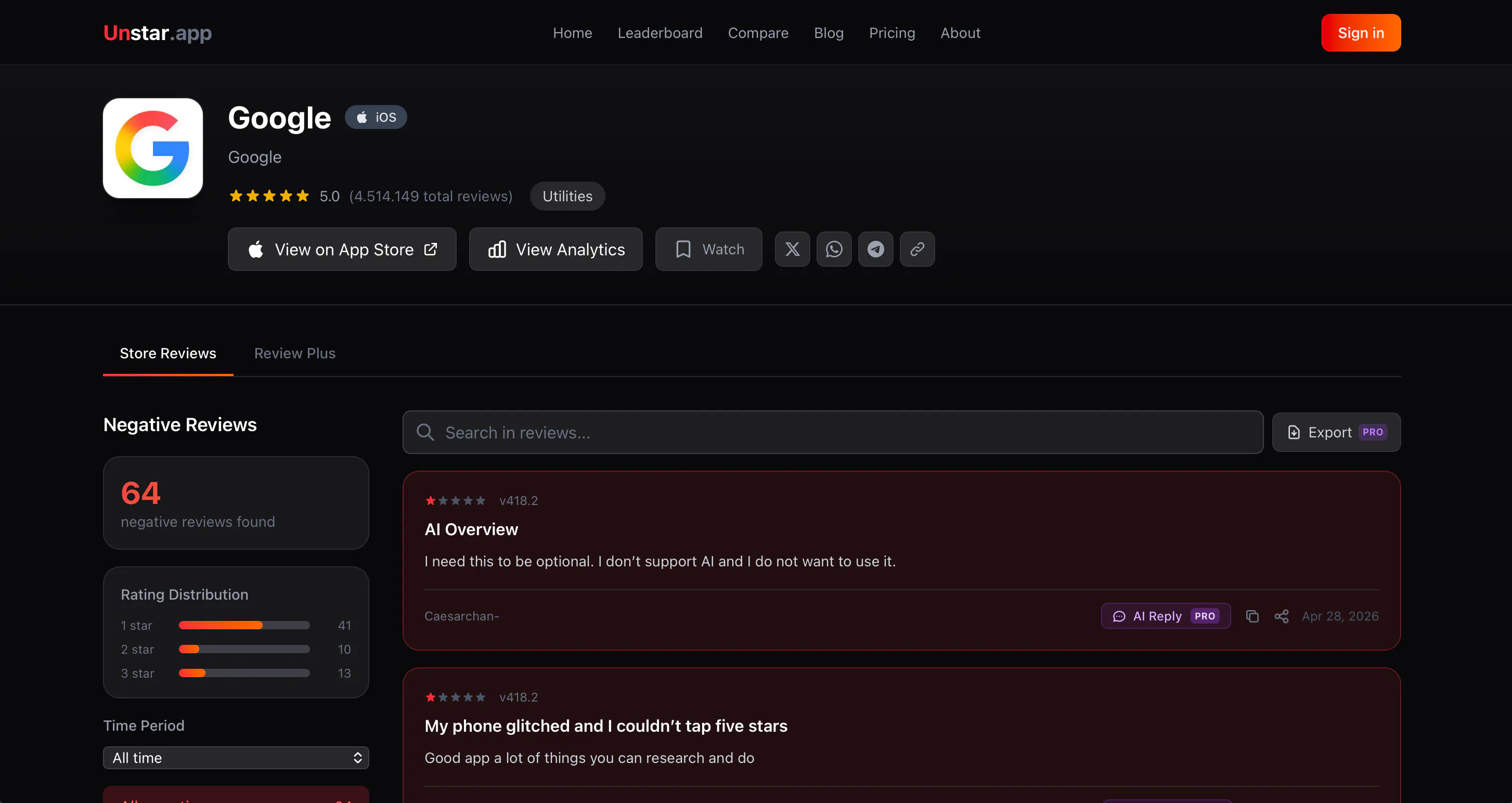
Task: Open View Analytics
Action: coord(555,249)
